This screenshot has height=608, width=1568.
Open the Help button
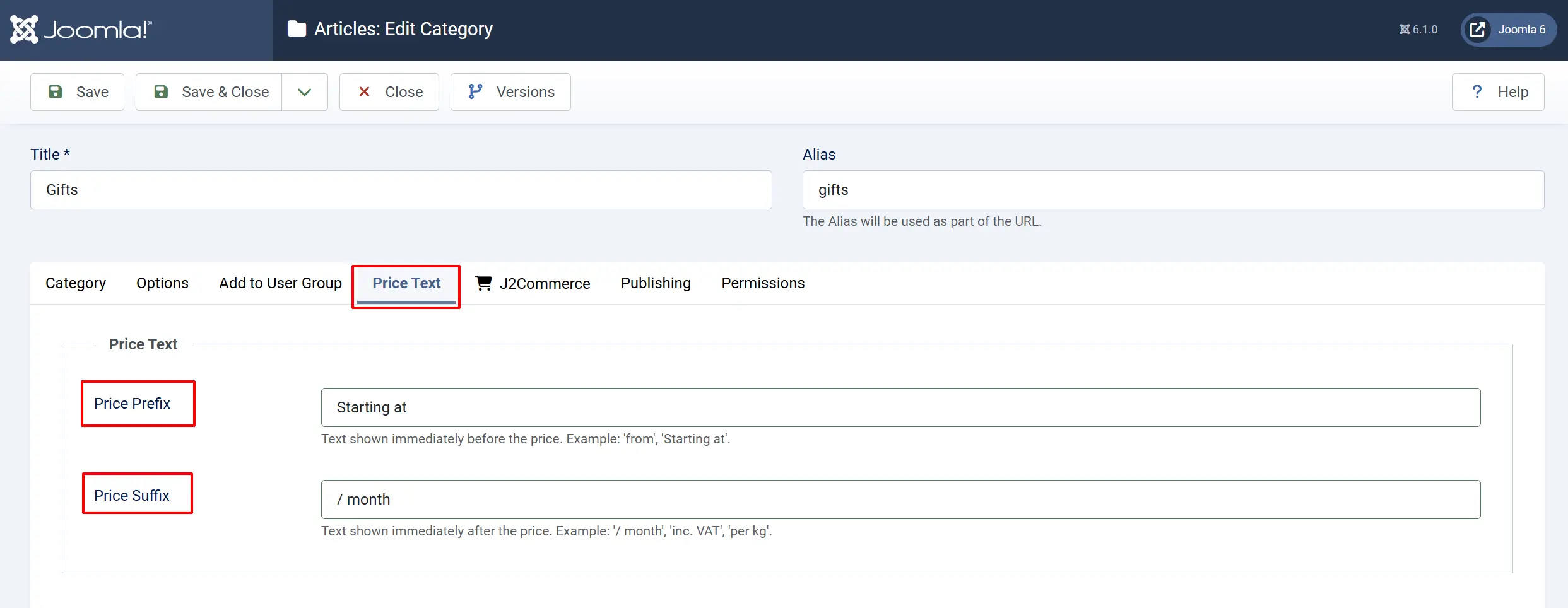coord(1498,92)
